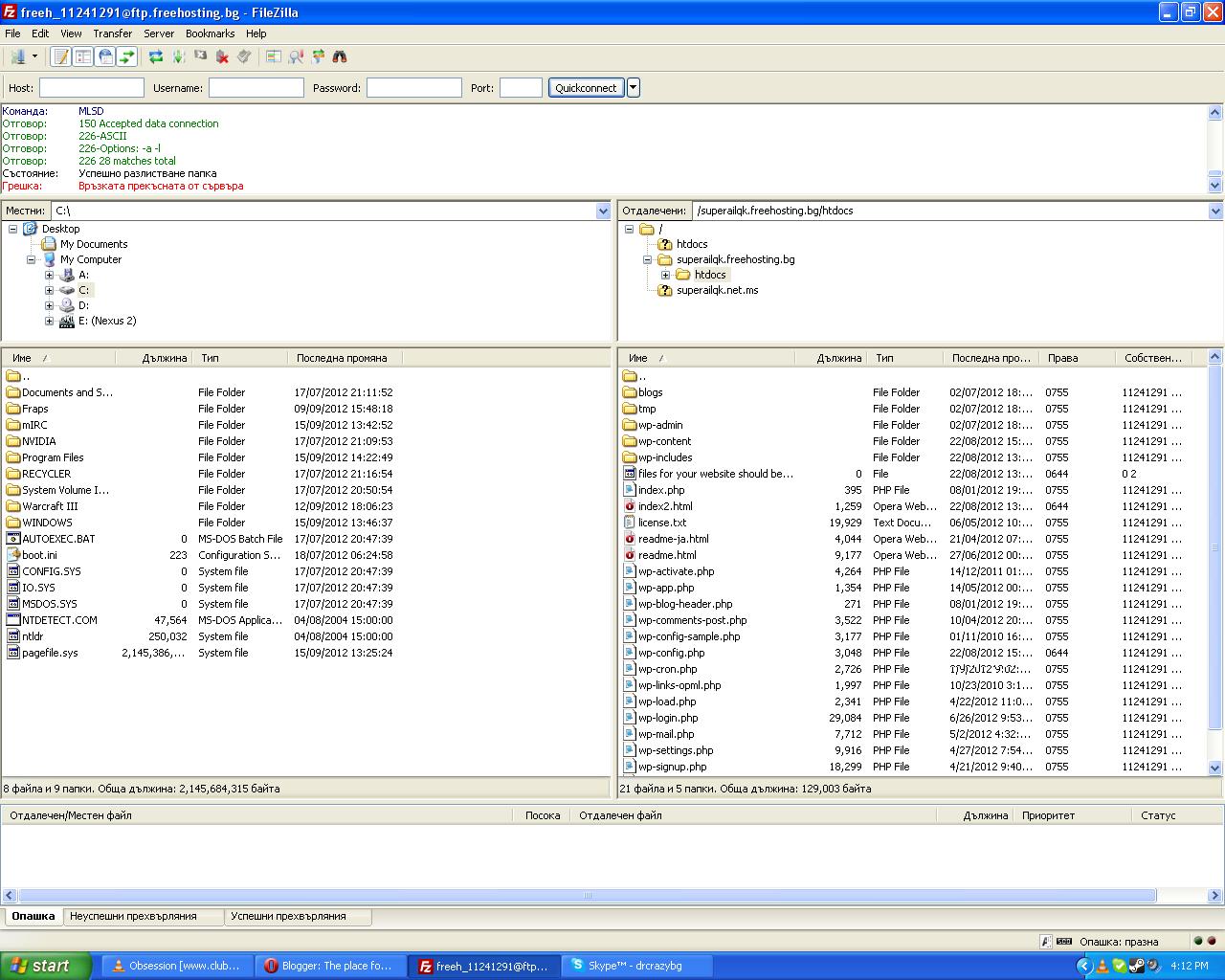Collapse the remote root / node
Viewport: 1225px width, 980px height.
click(x=629, y=229)
